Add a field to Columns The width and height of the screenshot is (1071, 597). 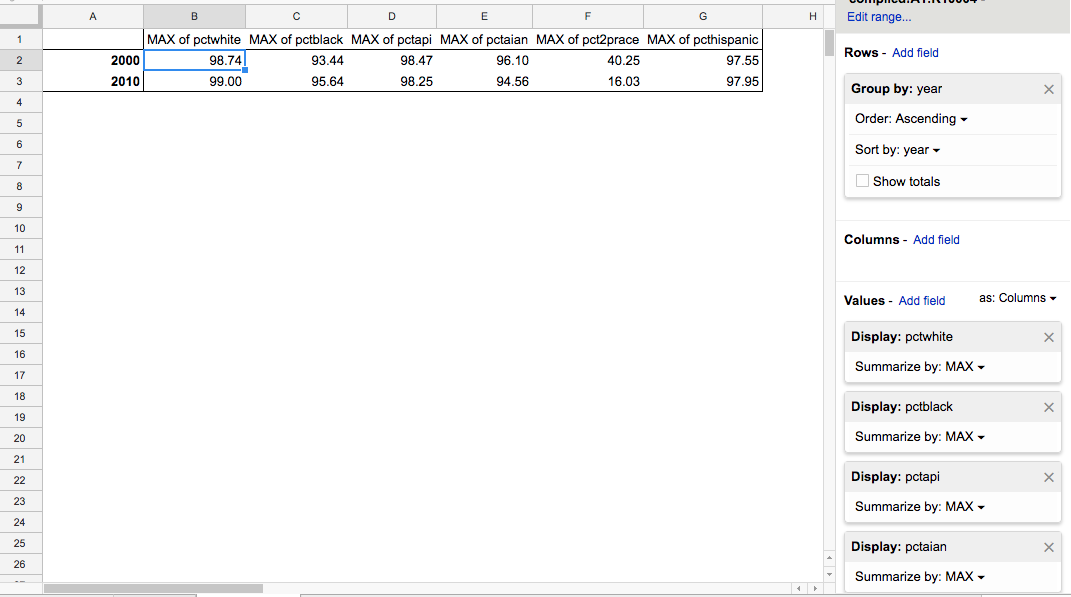pos(936,240)
